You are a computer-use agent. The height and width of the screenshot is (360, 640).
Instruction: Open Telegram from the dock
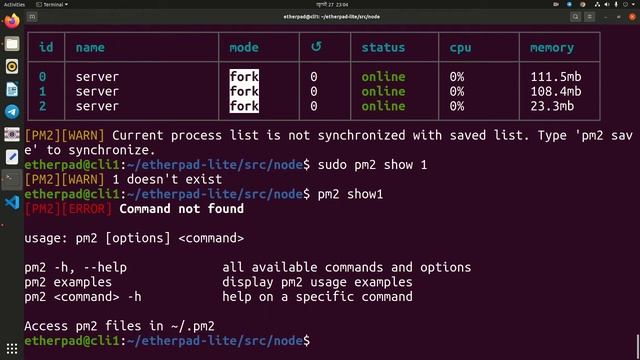12,111
